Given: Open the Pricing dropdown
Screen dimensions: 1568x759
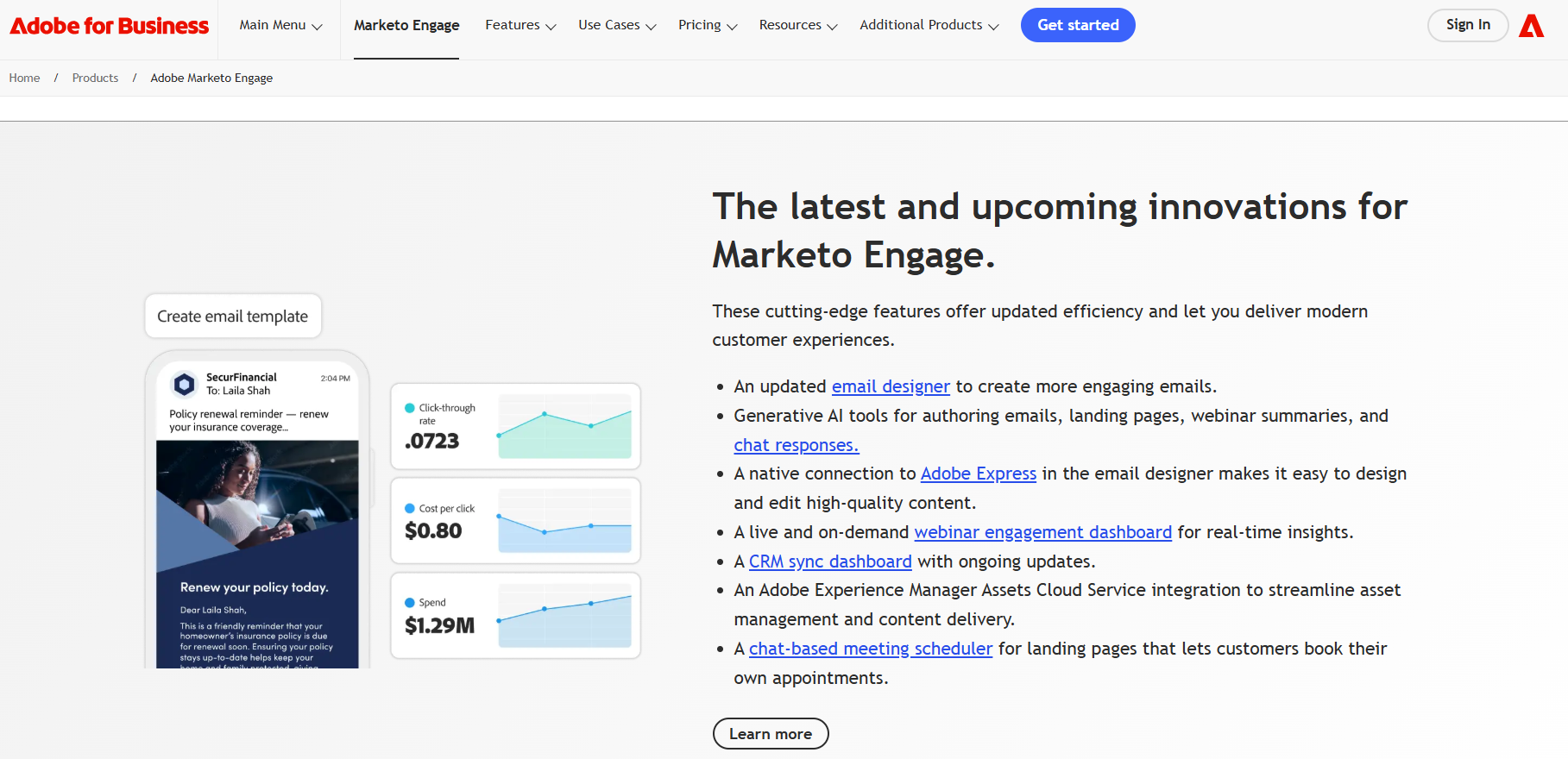Looking at the screenshot, I should pos(708,25).
